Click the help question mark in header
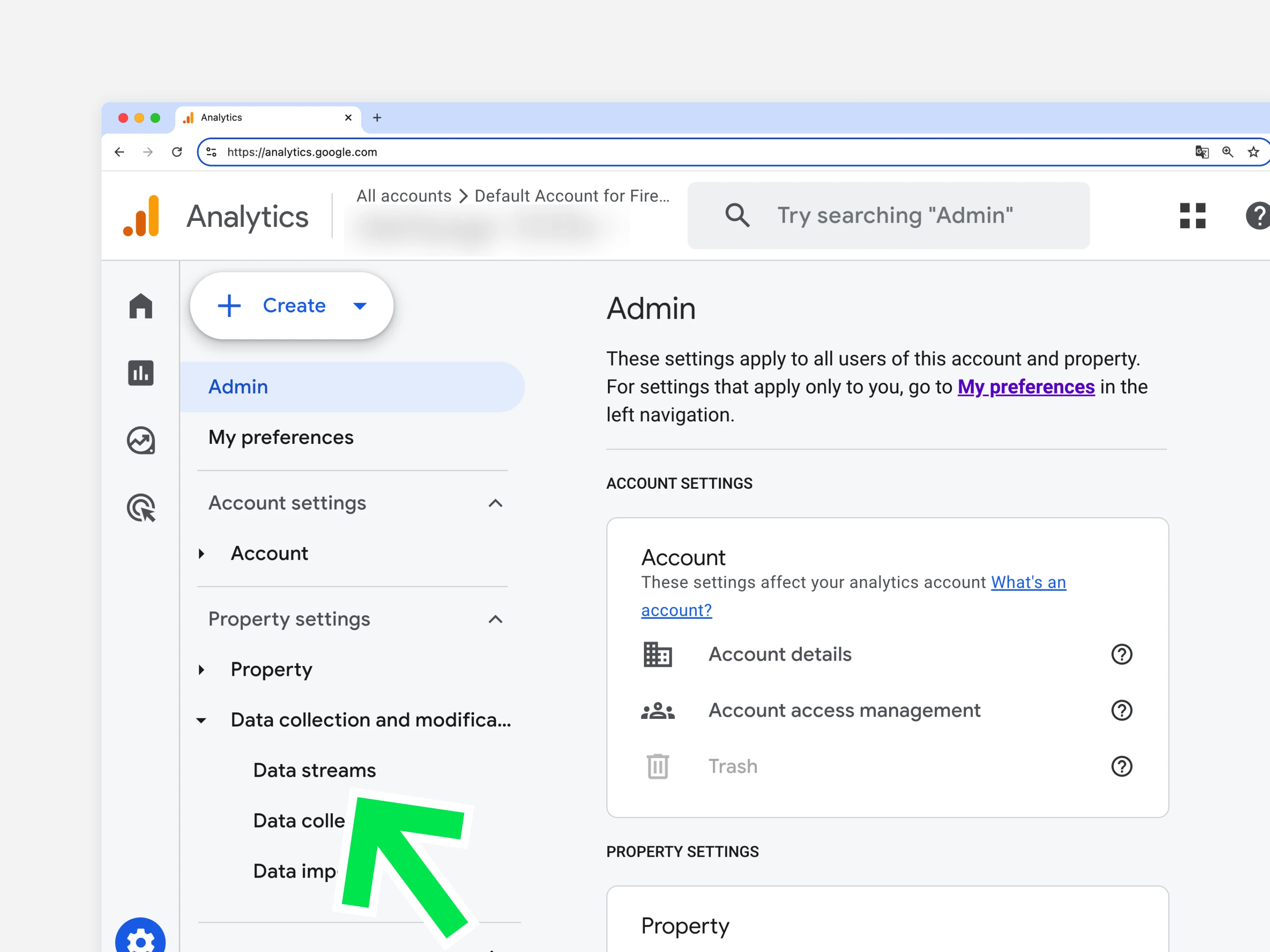The width and height of the screenshot is (1270, 952). point(1259,216)
